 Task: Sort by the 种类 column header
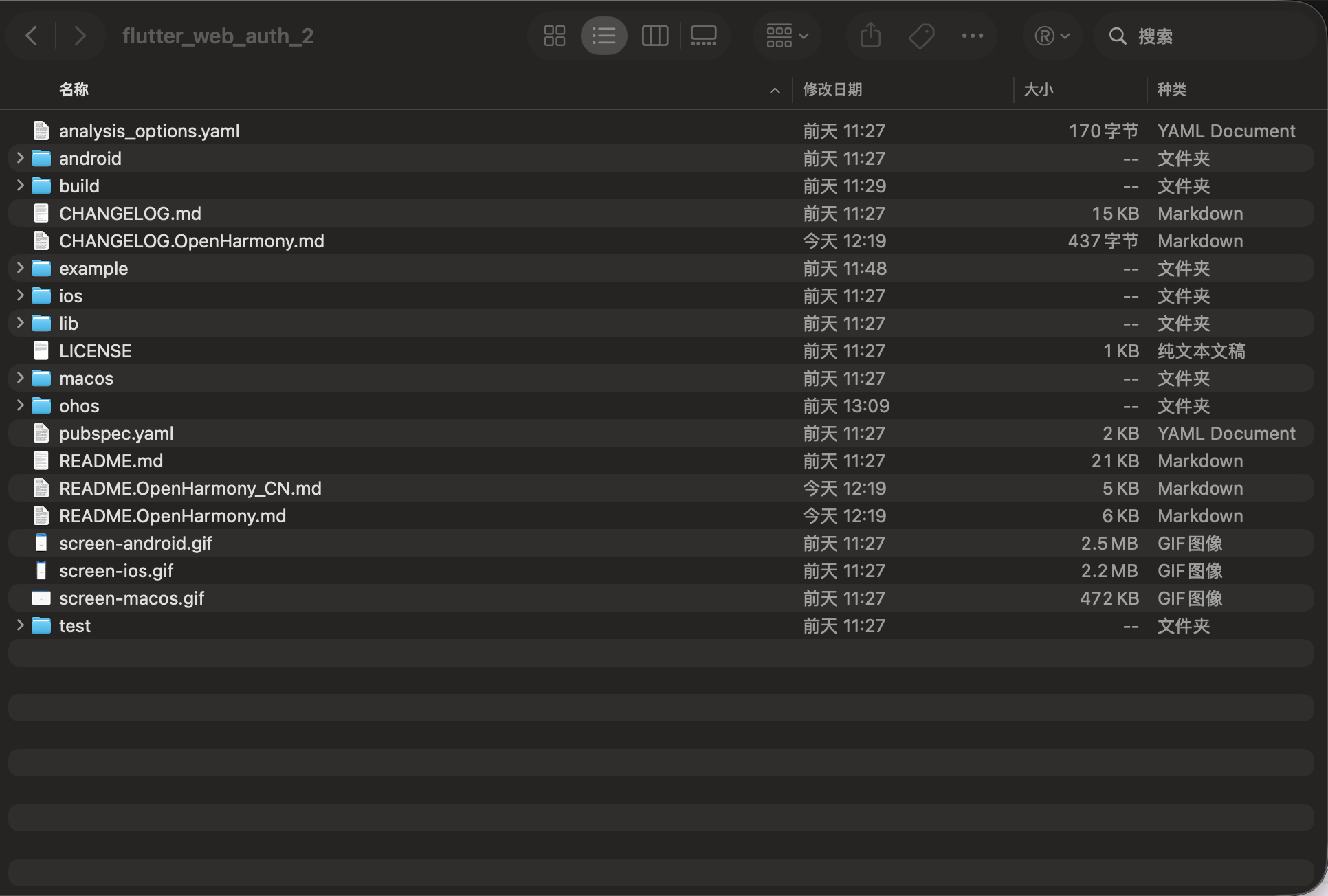[x=1172, y=89]
